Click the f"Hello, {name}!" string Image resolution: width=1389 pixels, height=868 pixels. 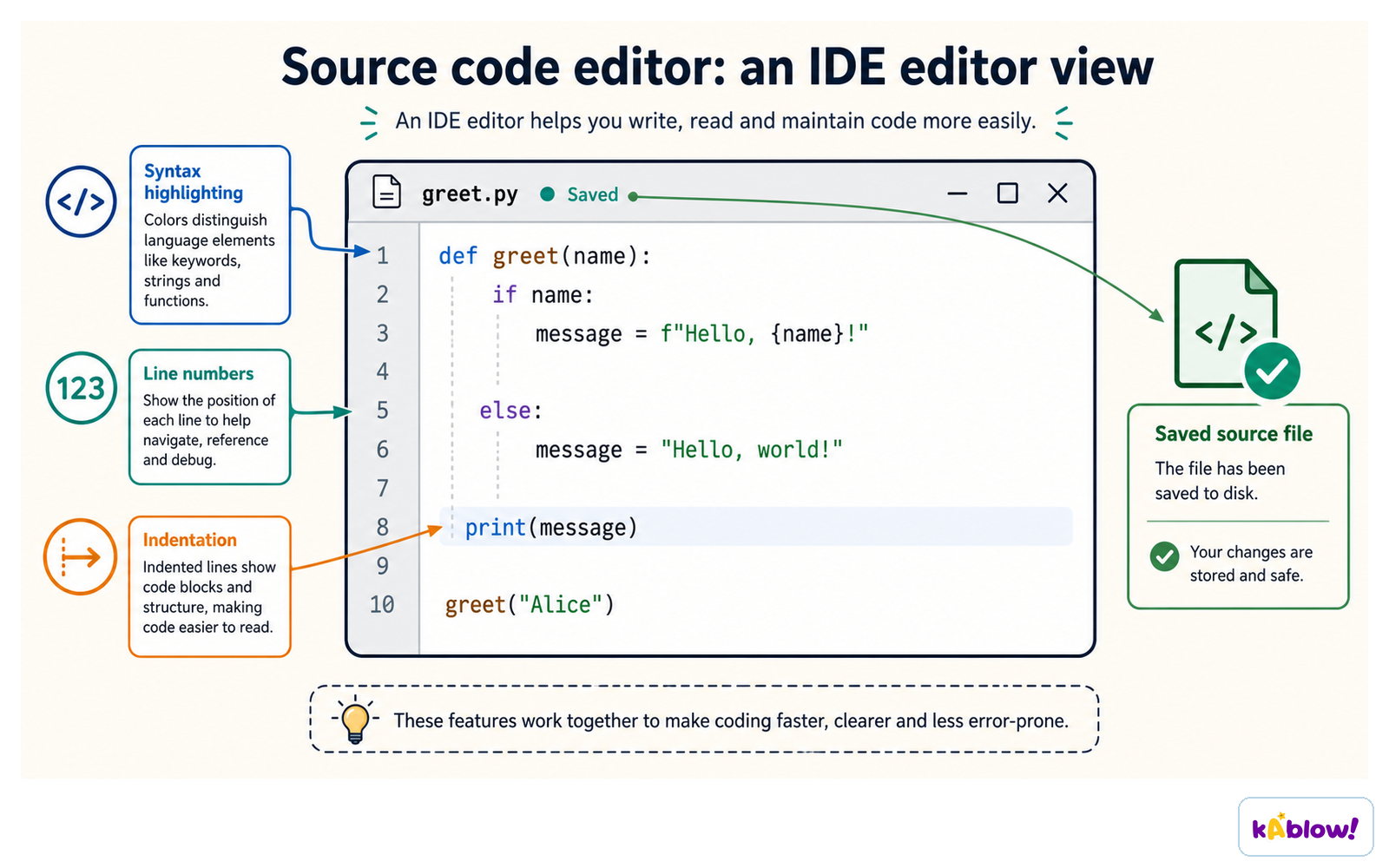764,334
